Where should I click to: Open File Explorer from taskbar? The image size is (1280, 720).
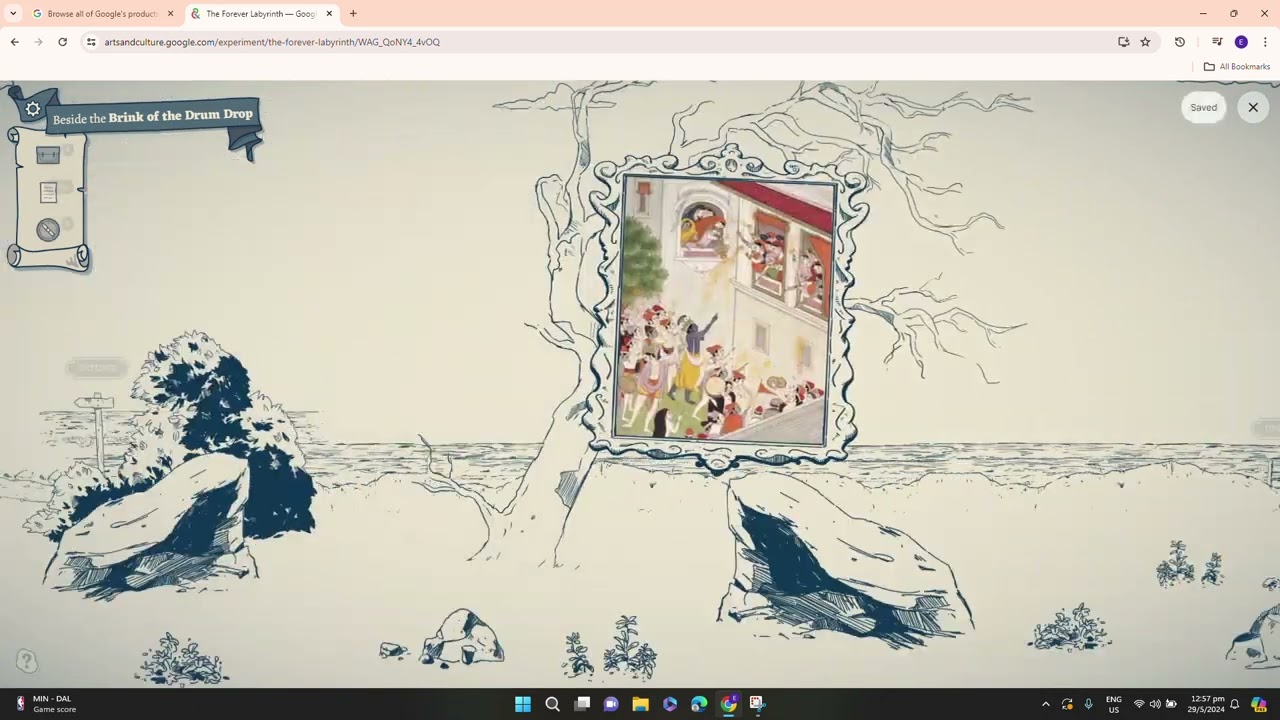coord(640,704)
